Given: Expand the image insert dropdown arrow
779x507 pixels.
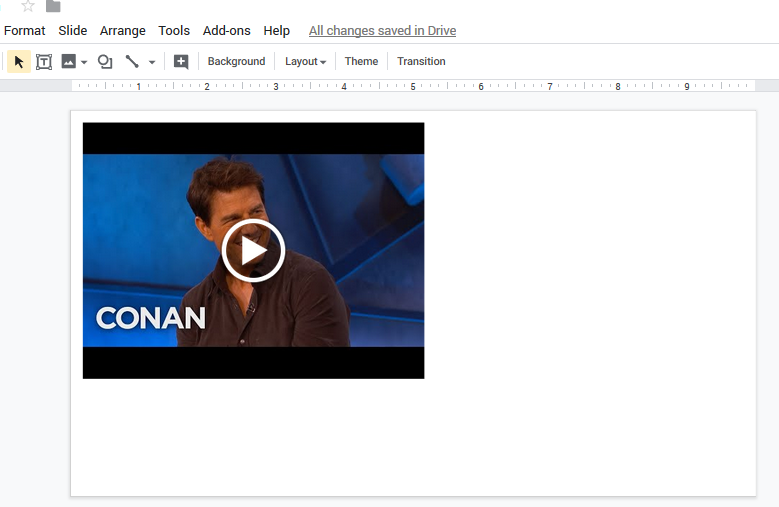Looking at the screenshot, I should [84, 62].
